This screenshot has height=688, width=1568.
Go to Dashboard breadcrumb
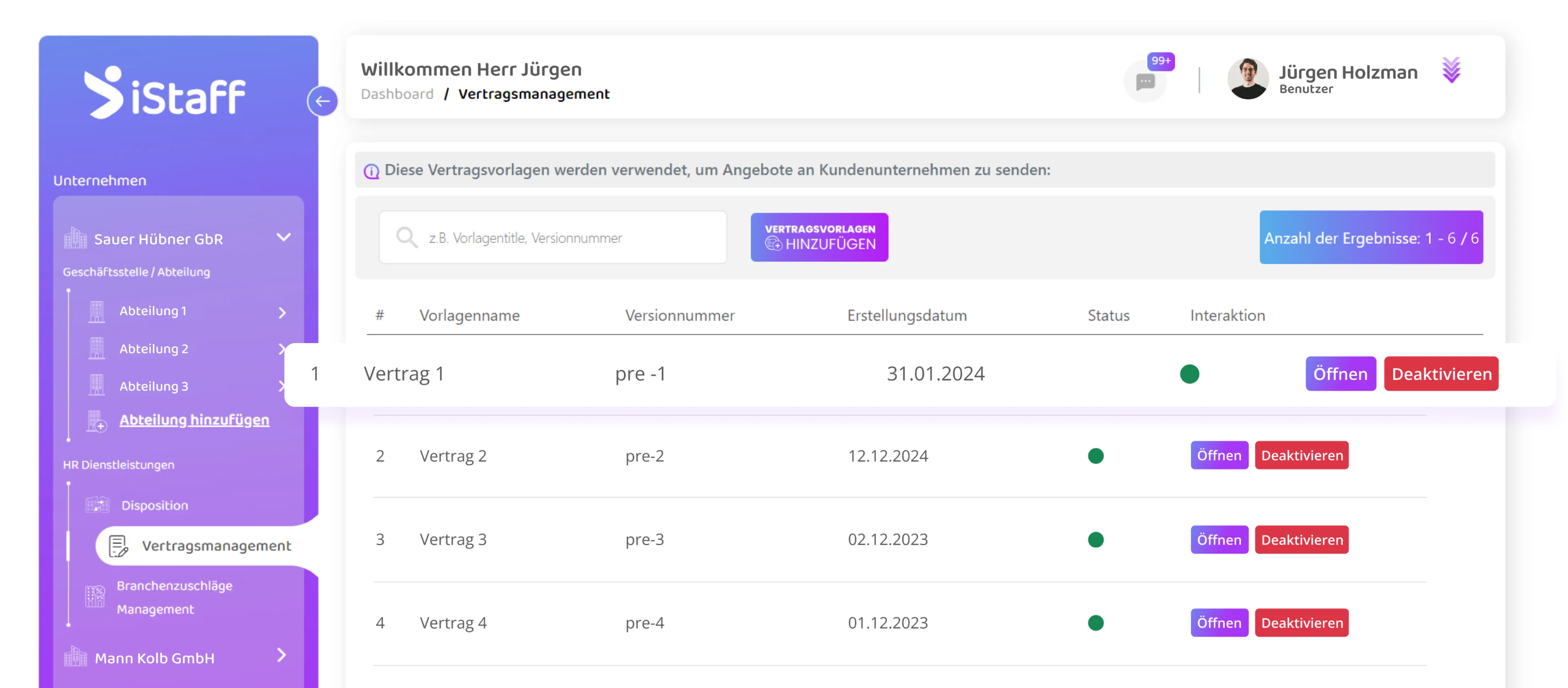397,94
